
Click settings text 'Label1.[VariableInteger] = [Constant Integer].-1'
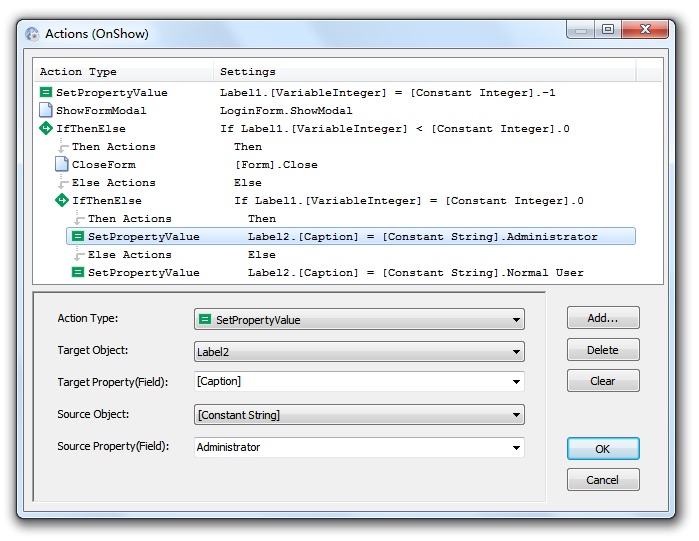point(387,93)
